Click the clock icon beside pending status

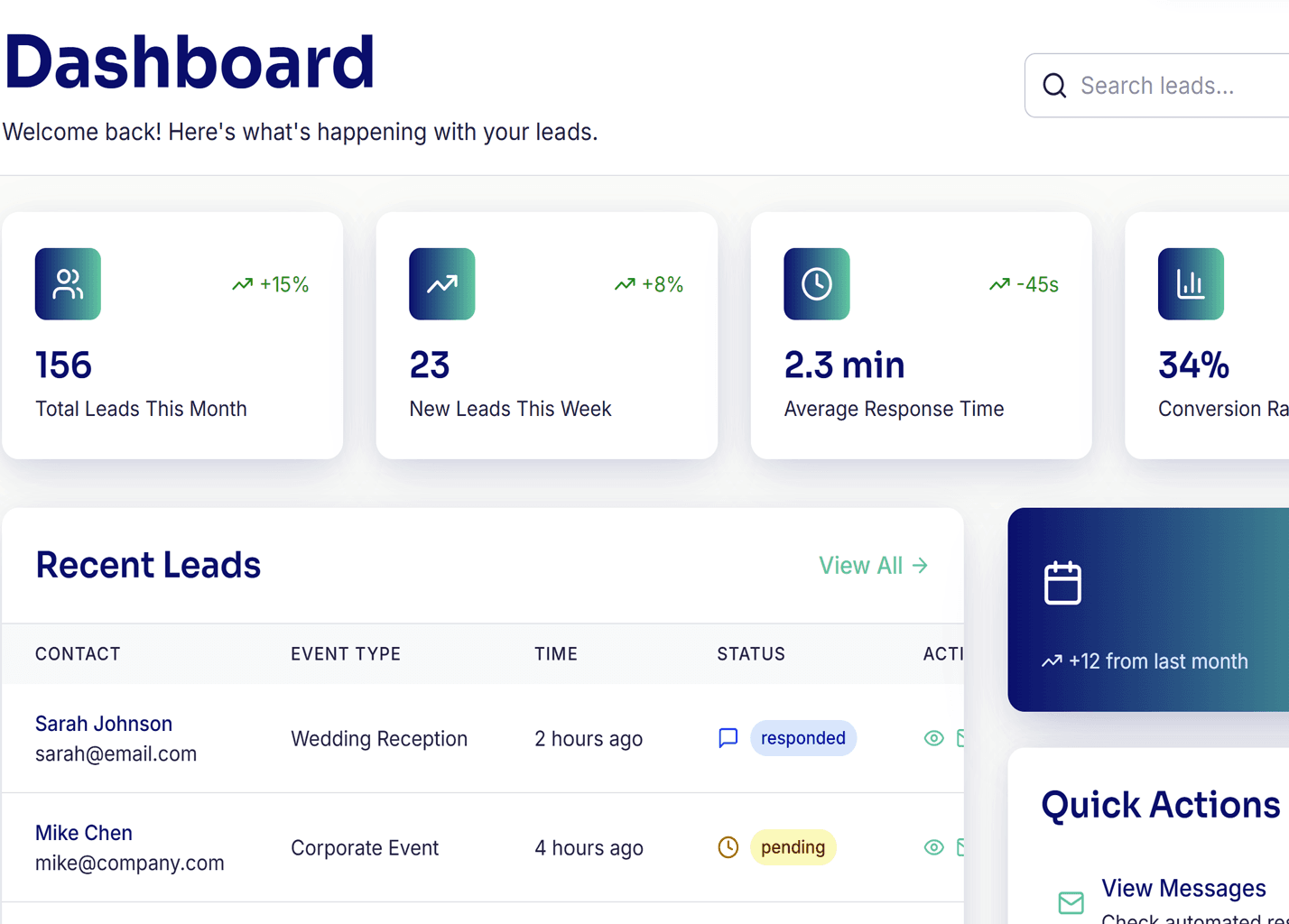click(x=728, y=847)
